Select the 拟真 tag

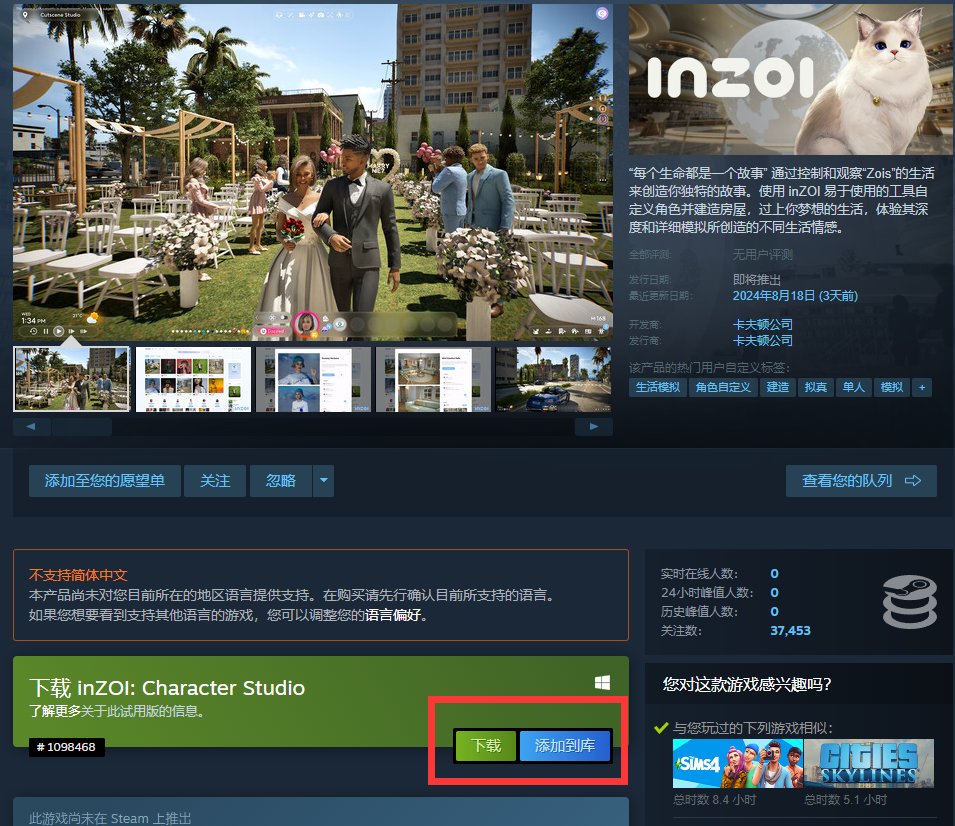[x=816, y=387]
